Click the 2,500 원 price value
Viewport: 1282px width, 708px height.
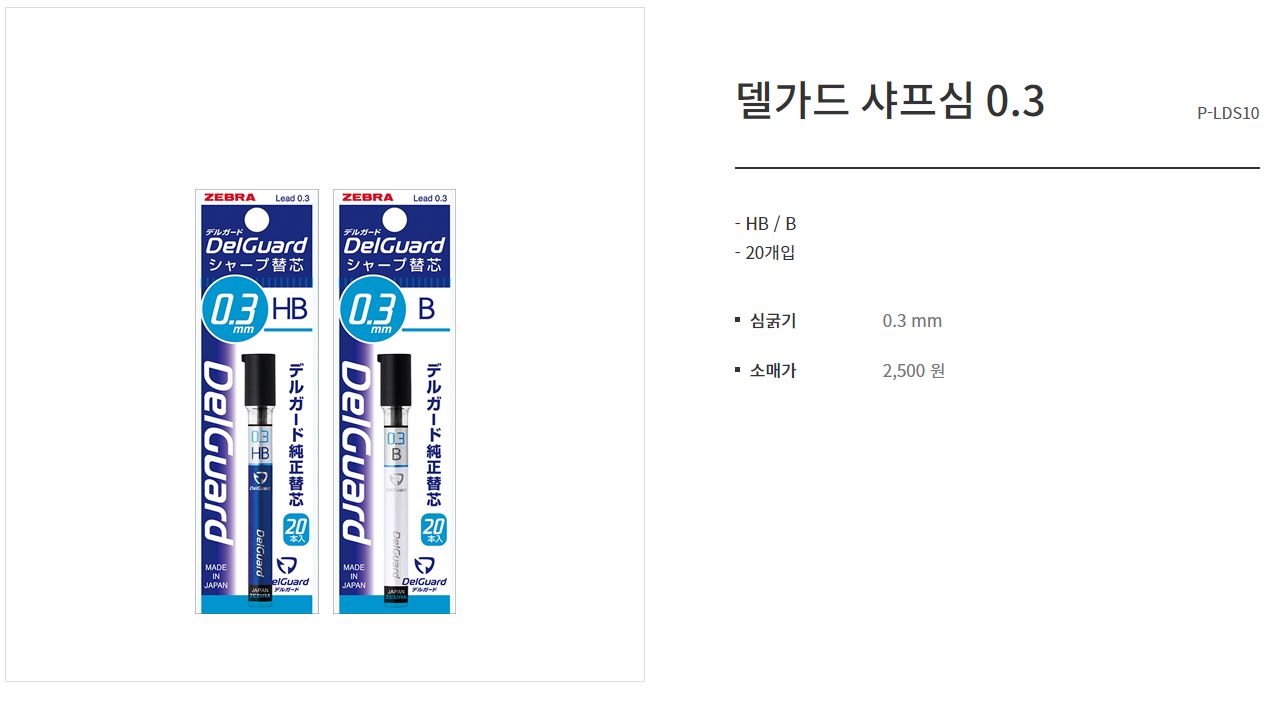point(914,371)
